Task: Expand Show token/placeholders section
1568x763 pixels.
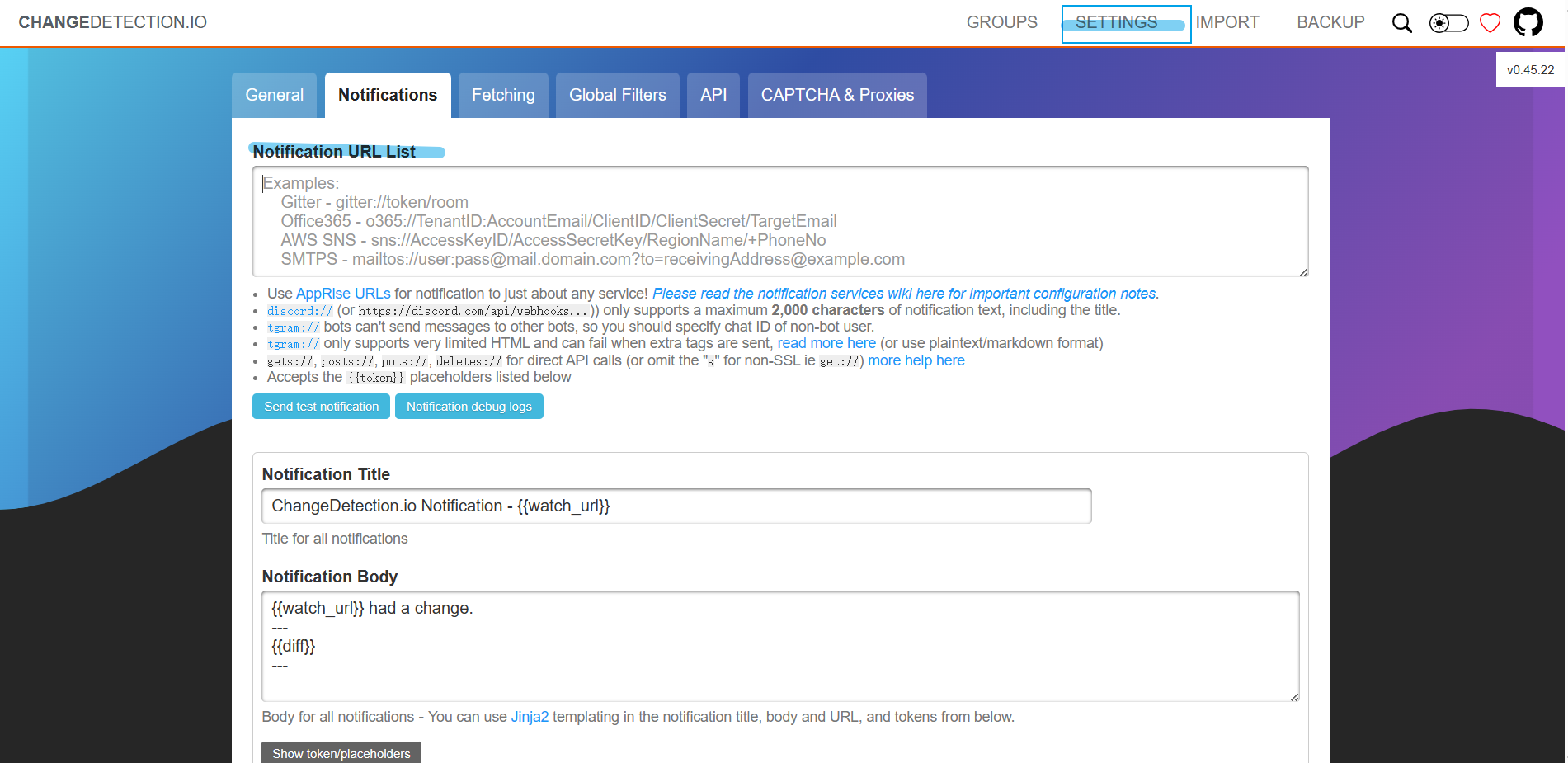Action: coord(341,753)
